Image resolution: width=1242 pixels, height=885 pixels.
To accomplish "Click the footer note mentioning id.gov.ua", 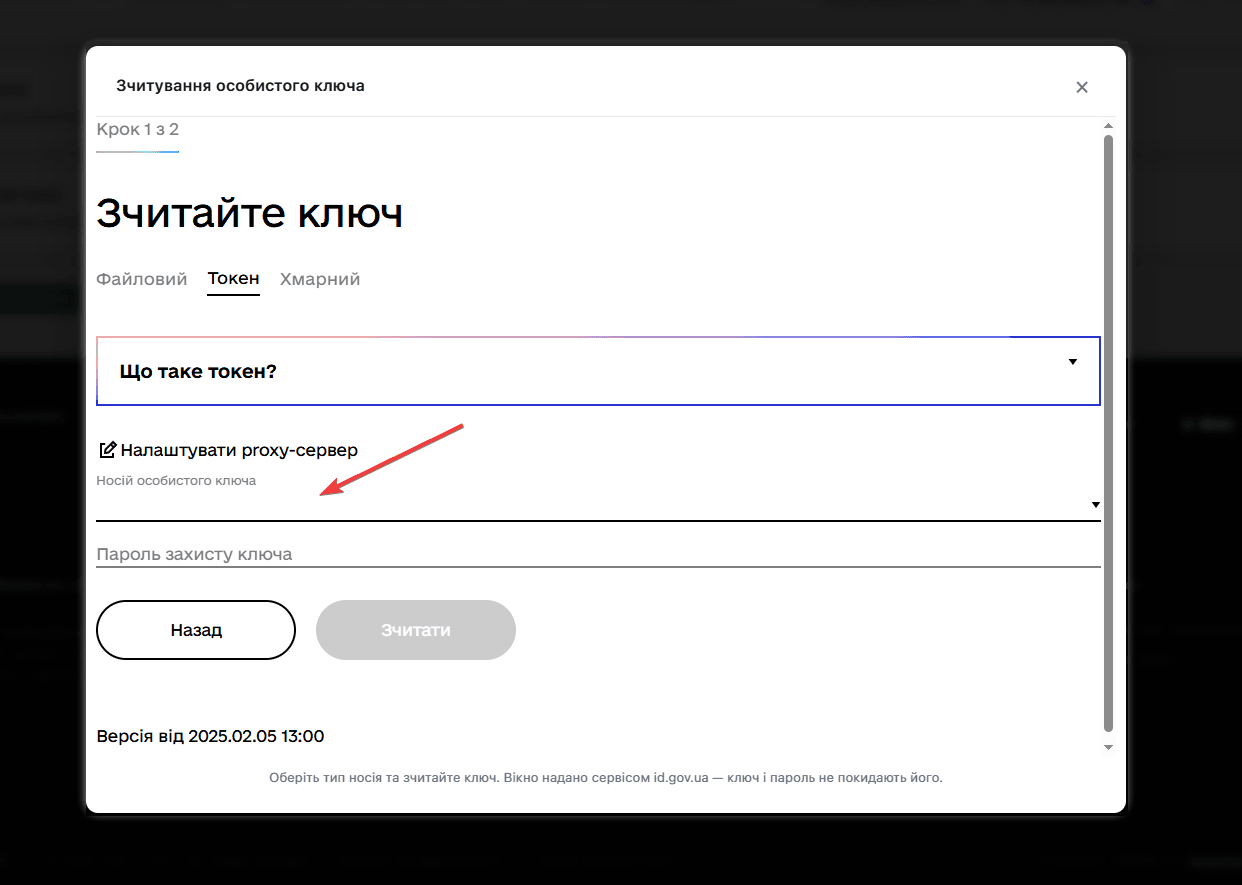I will click(605, 777).
